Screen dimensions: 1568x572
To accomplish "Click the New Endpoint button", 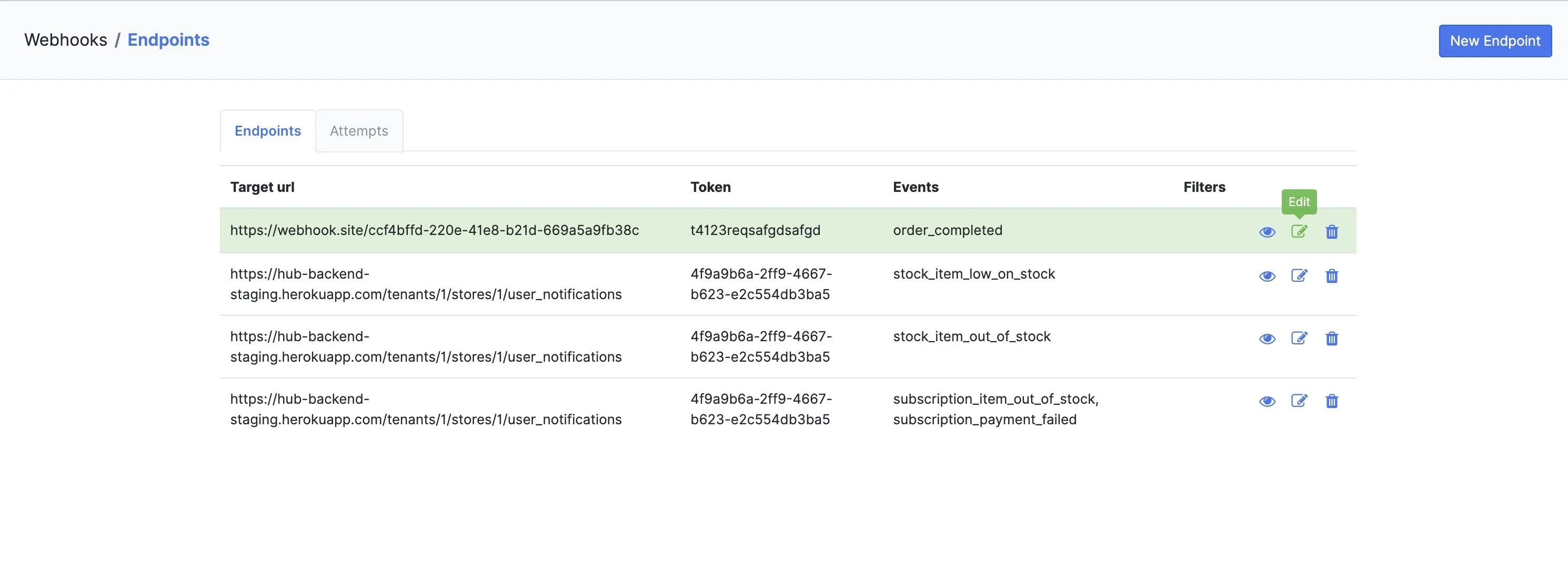I will click(1495, 41).
